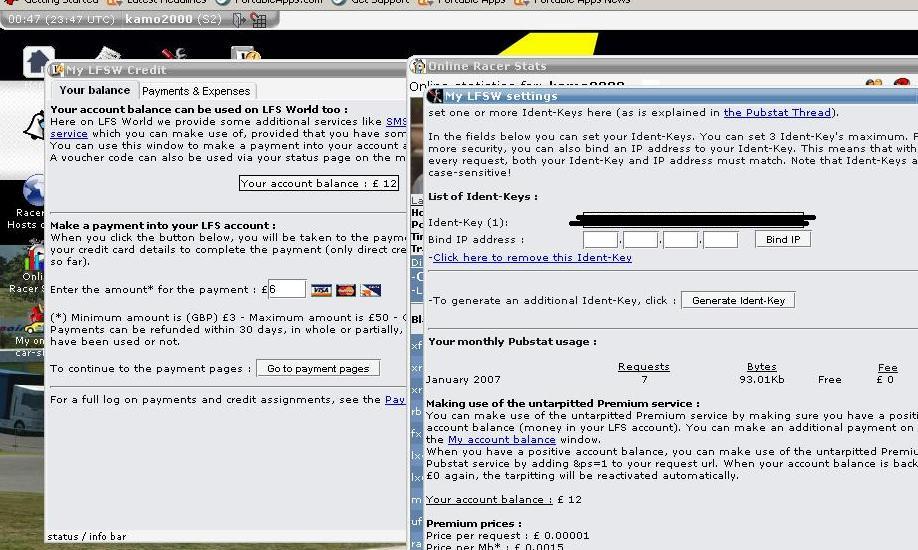Screen dimensions: 918x550
Task: Click 'Price per request : £ 0.00001' text
Action: [508, 535]
